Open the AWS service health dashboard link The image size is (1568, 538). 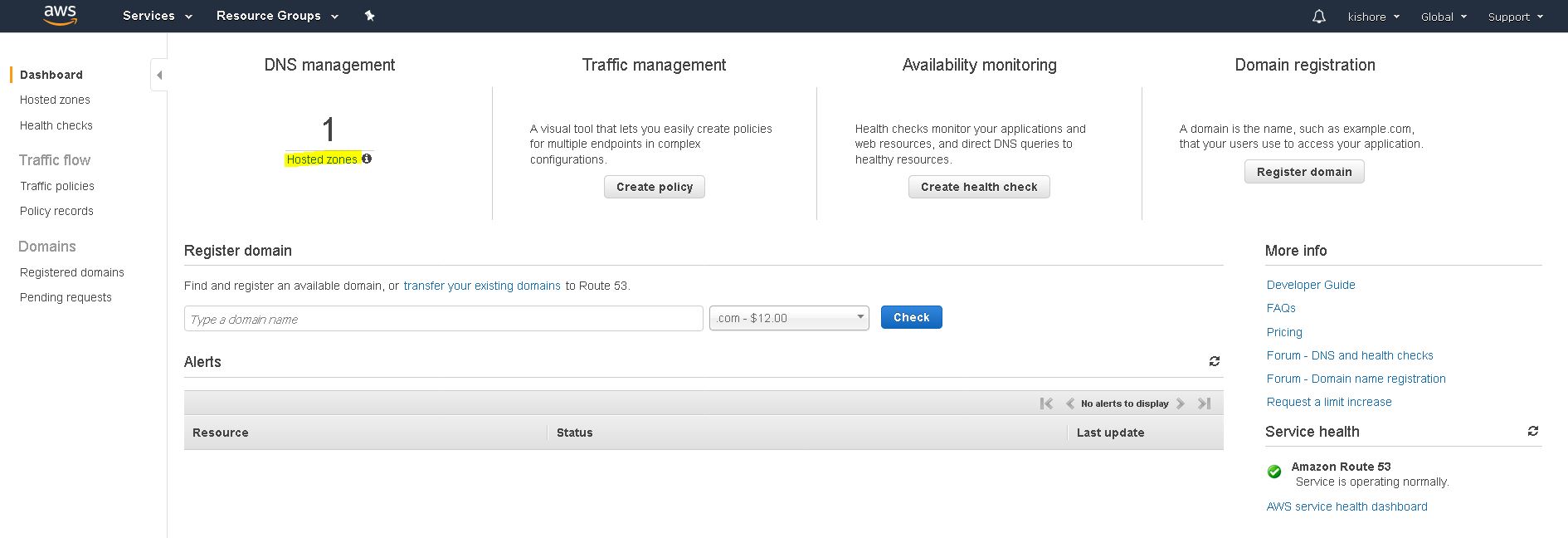pyautogui.click(x=1346, y=506)
